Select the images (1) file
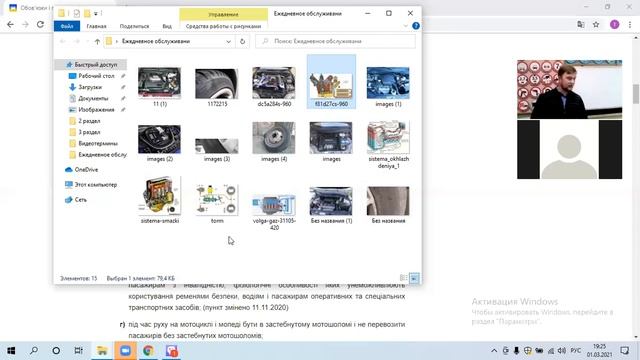The height and width of the screenshot is (360, 640). click(388, 87)
